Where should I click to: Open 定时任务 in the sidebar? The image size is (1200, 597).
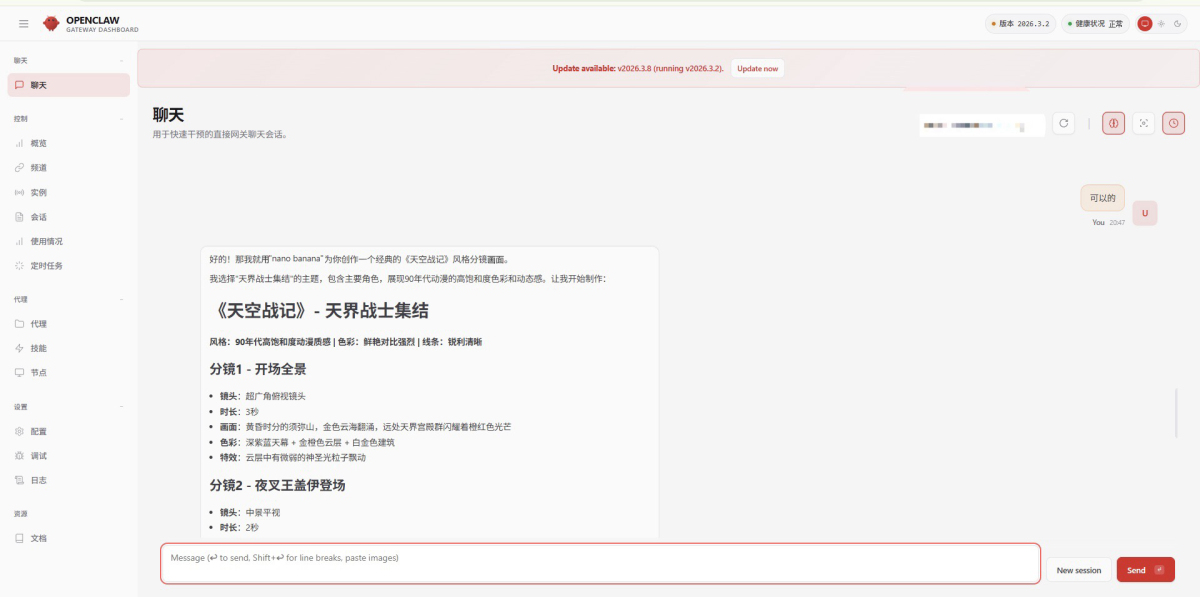point(46,266)
